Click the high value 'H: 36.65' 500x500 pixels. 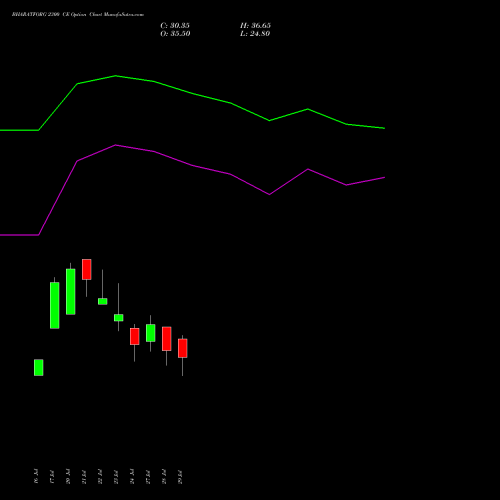click(255, 26)
